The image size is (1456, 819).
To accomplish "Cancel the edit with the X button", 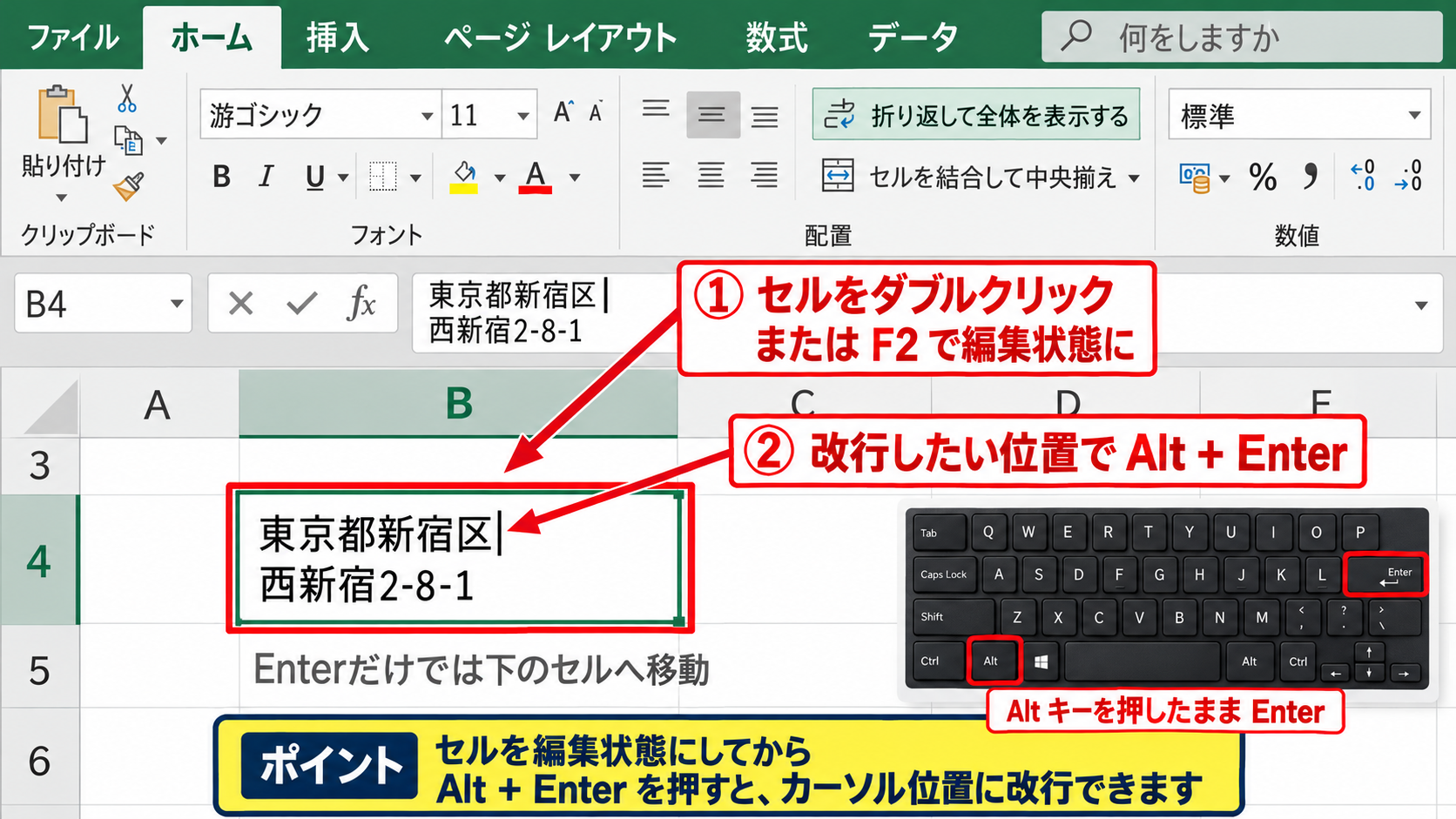I will coord(240,304).
